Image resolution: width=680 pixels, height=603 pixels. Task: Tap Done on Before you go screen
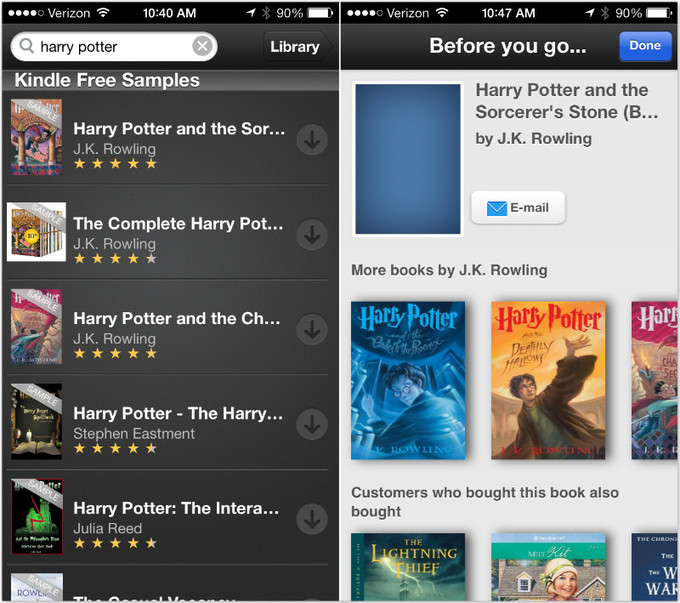tap(645, 46)
